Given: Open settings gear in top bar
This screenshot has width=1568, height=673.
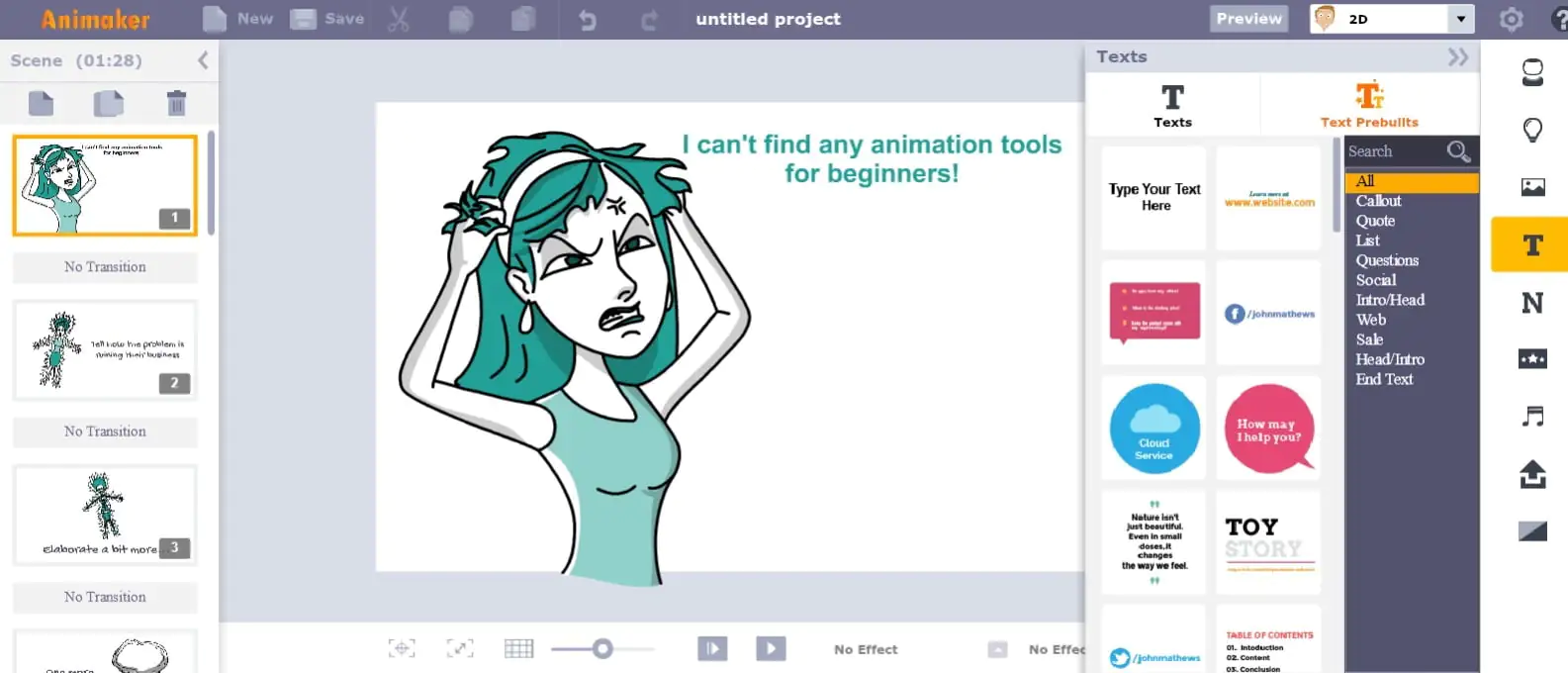Looking at the screenshot, I should pos(1511,20).
